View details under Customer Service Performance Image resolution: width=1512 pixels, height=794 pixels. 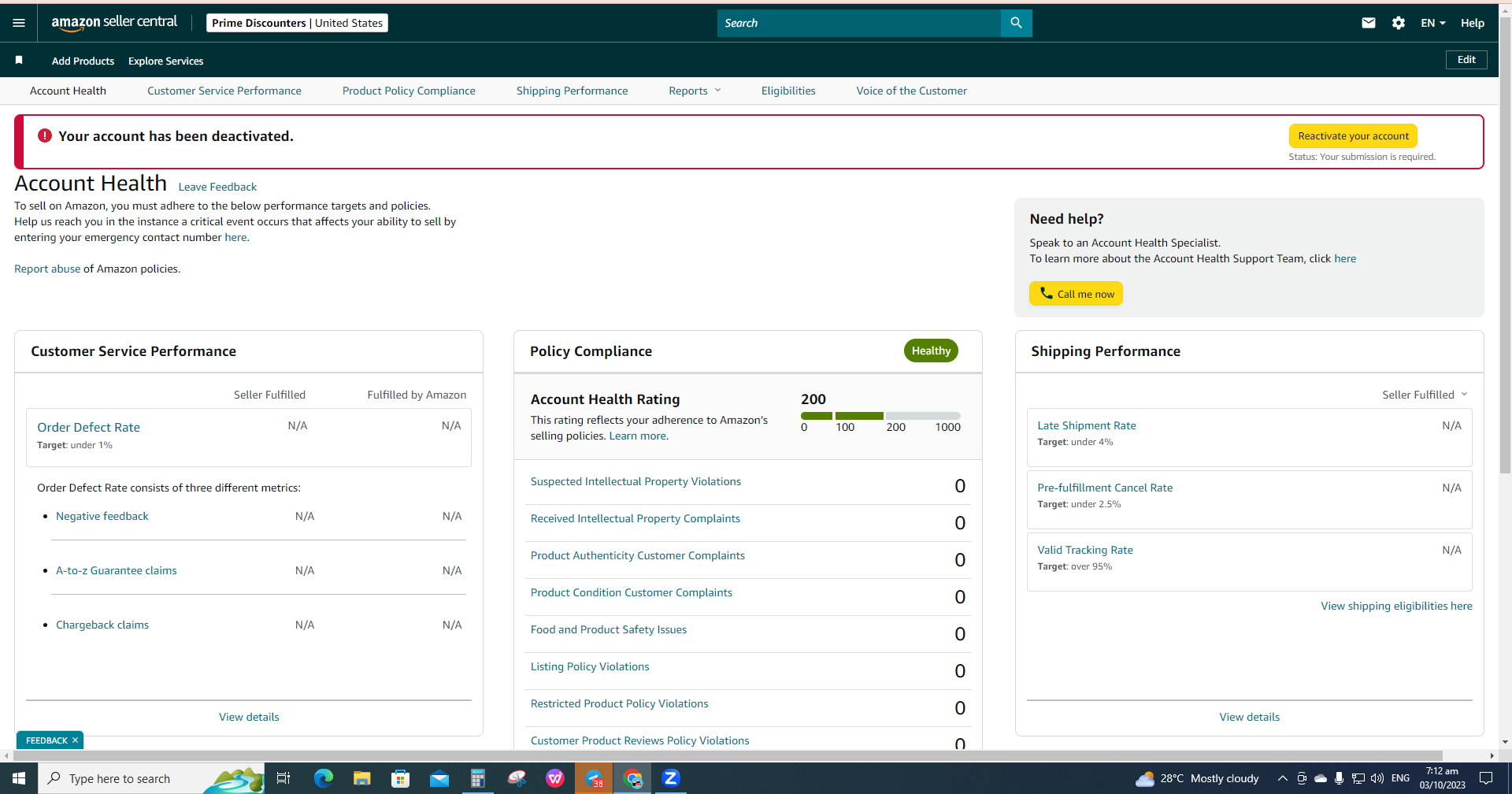click(x=249, y=717)
